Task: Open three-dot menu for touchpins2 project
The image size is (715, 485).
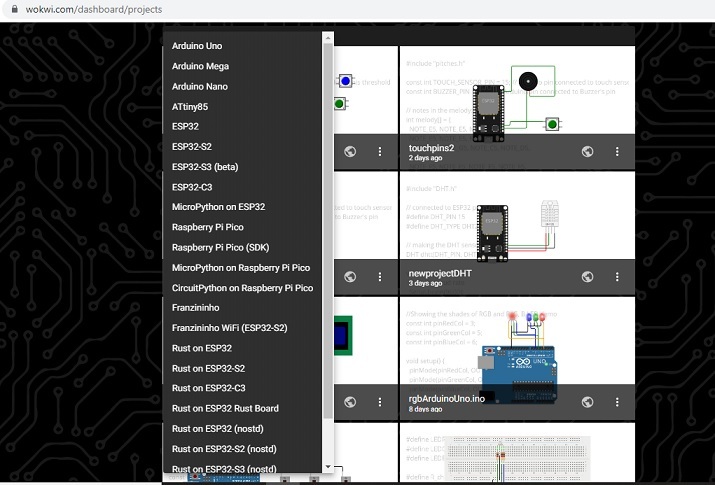Action: (x=617, y=152)
